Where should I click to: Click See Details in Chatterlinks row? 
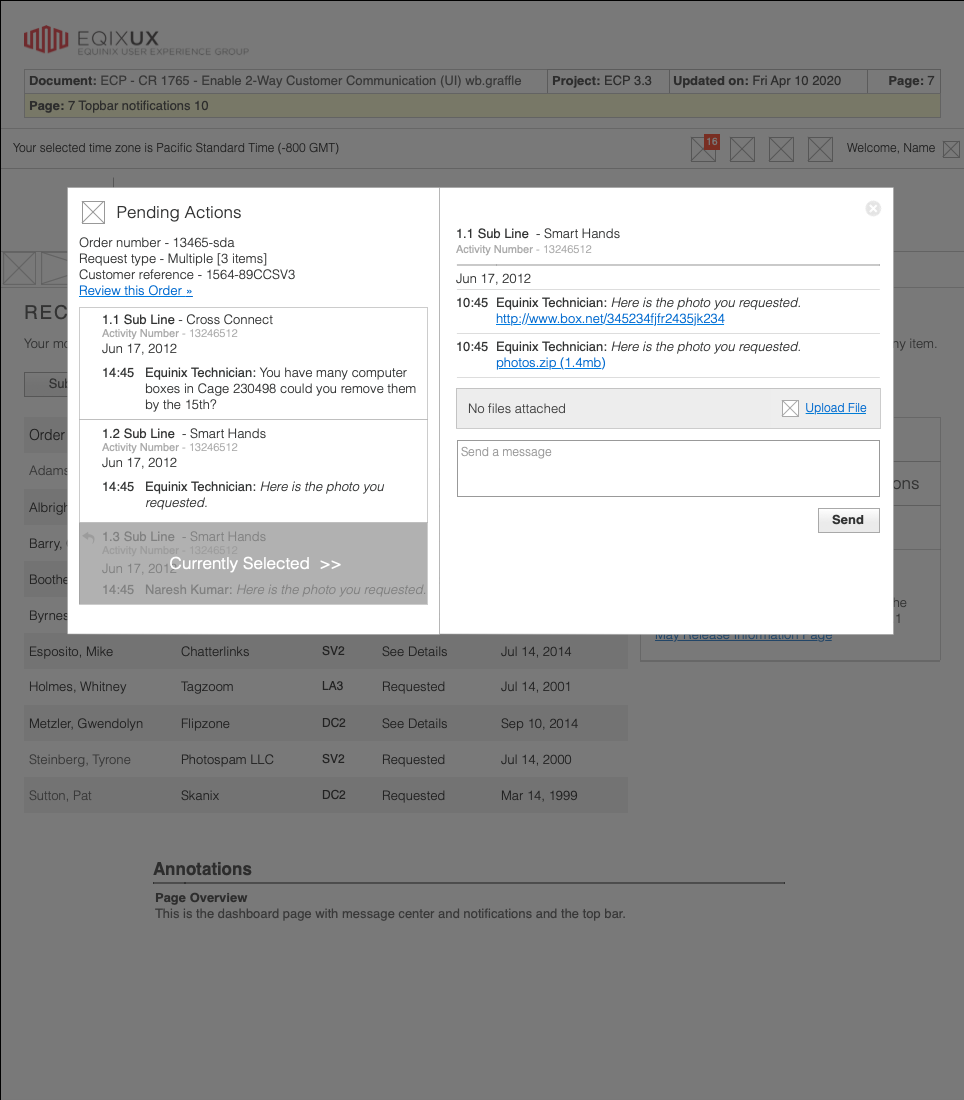(414, 651)
